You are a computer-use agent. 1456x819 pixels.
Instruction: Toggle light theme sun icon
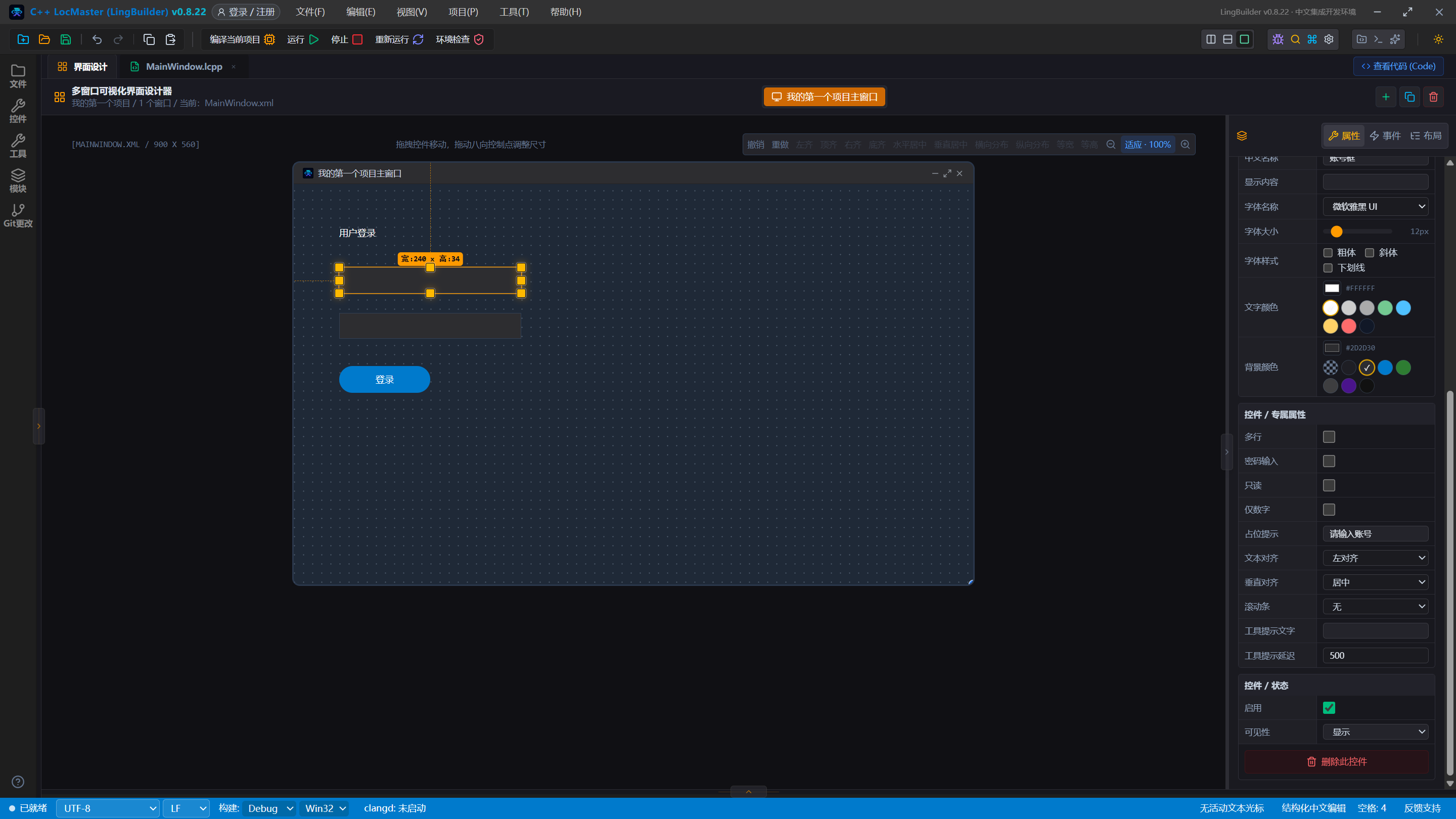pyautogui.click(x=1438, y=39)
